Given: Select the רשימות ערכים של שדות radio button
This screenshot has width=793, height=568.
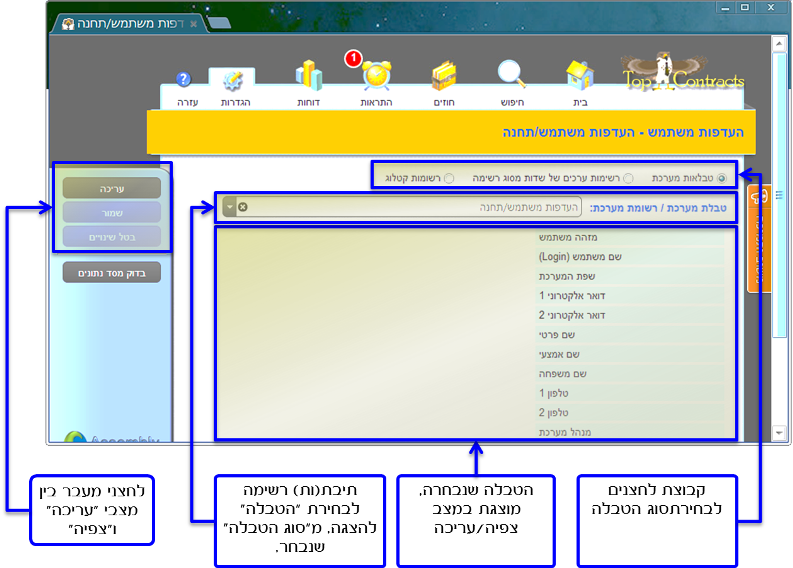Looking at the screenshot, I should [x=628, y=178].
